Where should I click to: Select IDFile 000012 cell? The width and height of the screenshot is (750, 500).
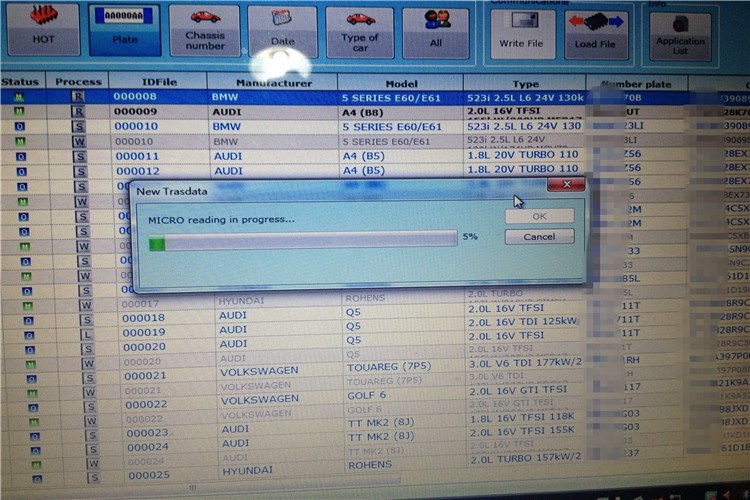[x=138, y=171]
